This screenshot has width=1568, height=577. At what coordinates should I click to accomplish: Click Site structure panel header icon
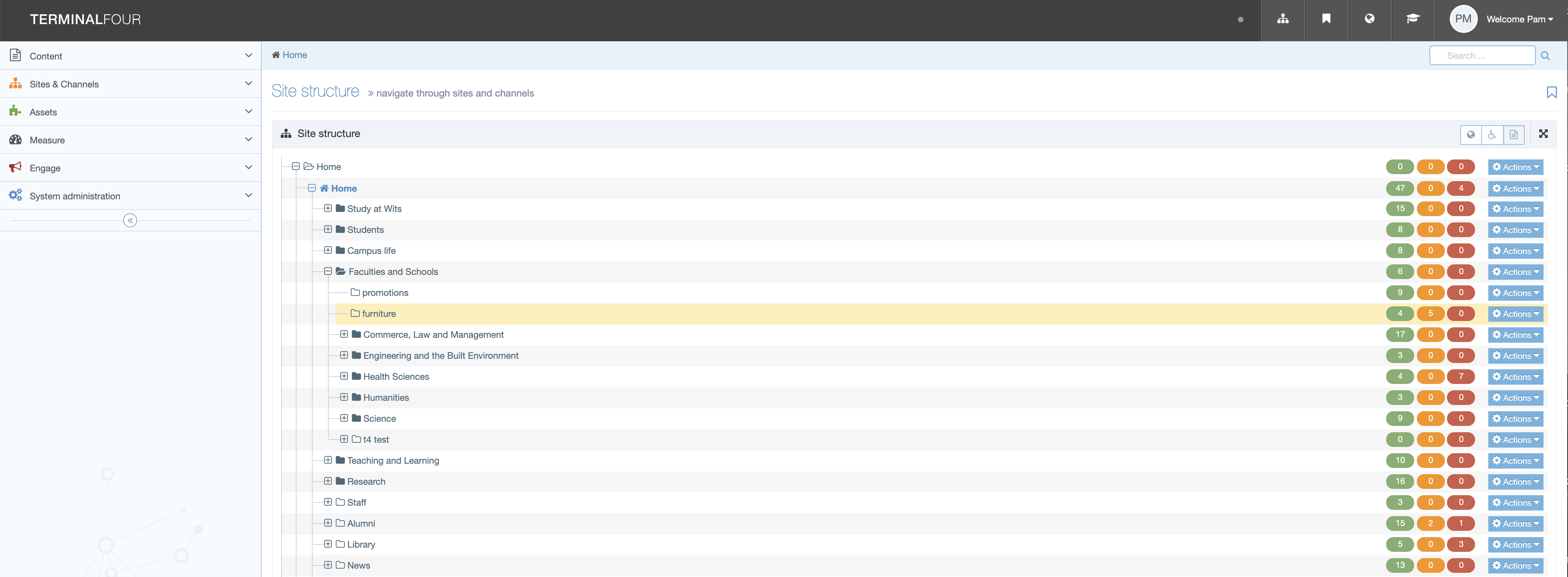[x=286, y=134]
